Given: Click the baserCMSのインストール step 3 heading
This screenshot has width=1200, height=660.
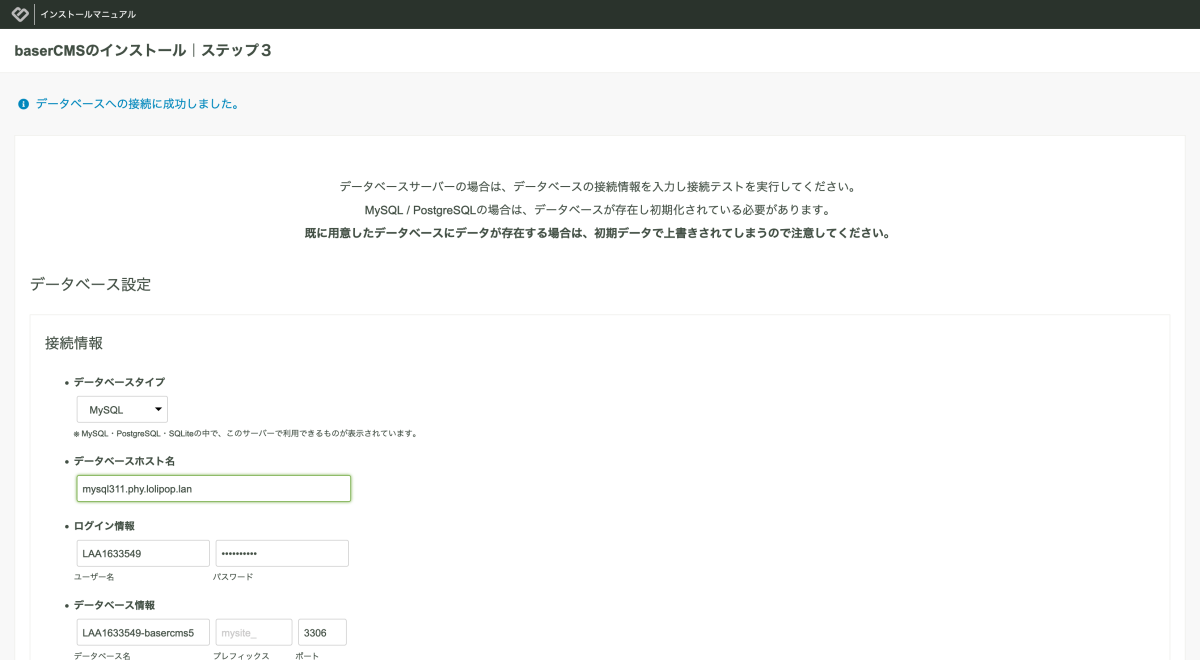Looking at the screenshot, I should pyautogui.click(x=143, y=50).
